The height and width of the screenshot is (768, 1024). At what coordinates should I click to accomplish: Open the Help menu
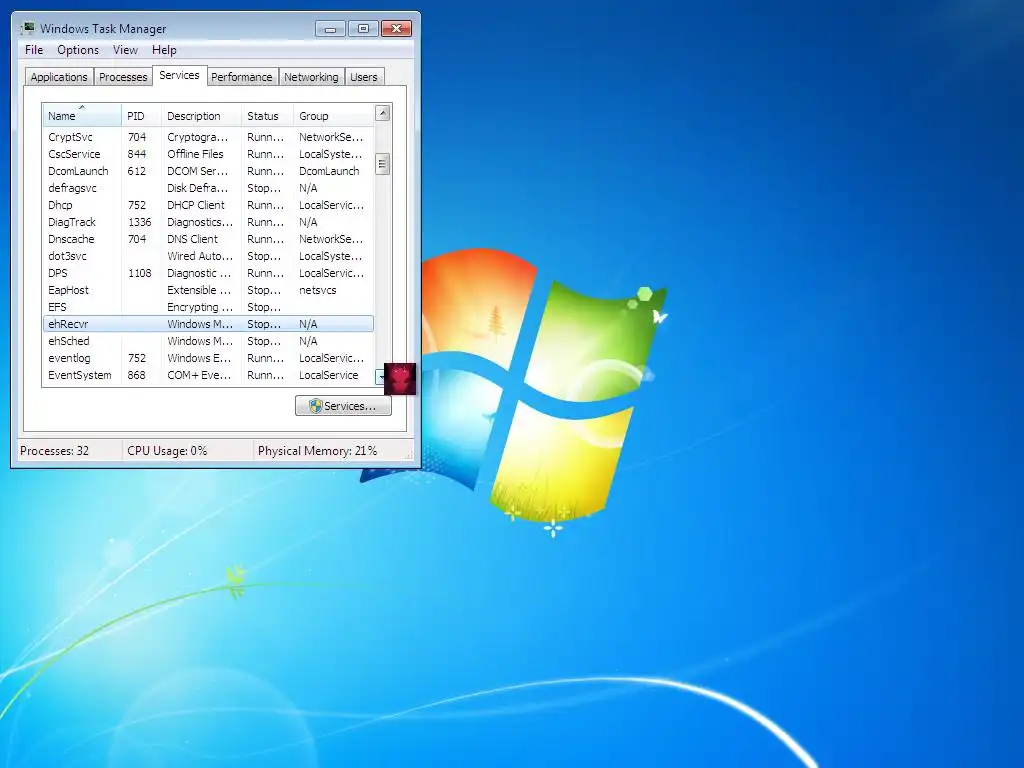pos(164,50)
